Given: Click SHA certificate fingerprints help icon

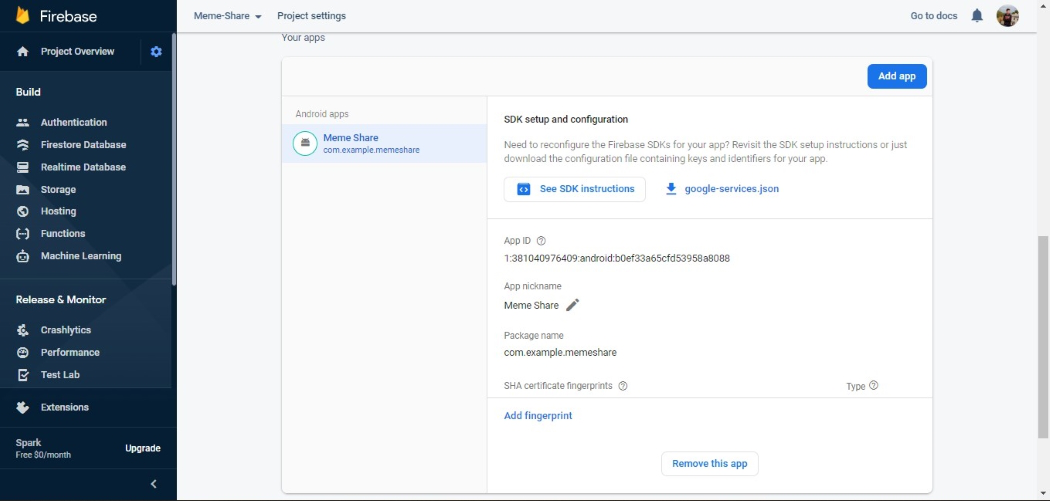Looking at the screenshot, I should tap(623, 386).
